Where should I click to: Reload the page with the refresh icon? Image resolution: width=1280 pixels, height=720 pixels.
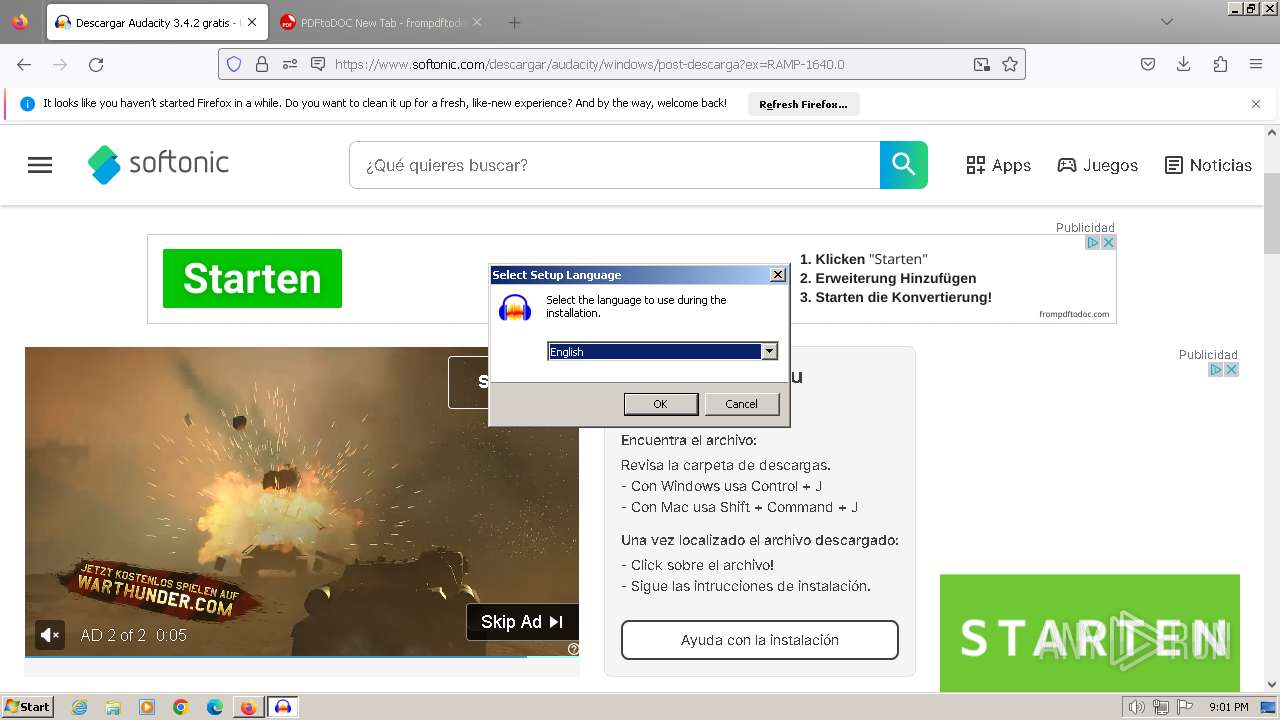coord(96,64)
